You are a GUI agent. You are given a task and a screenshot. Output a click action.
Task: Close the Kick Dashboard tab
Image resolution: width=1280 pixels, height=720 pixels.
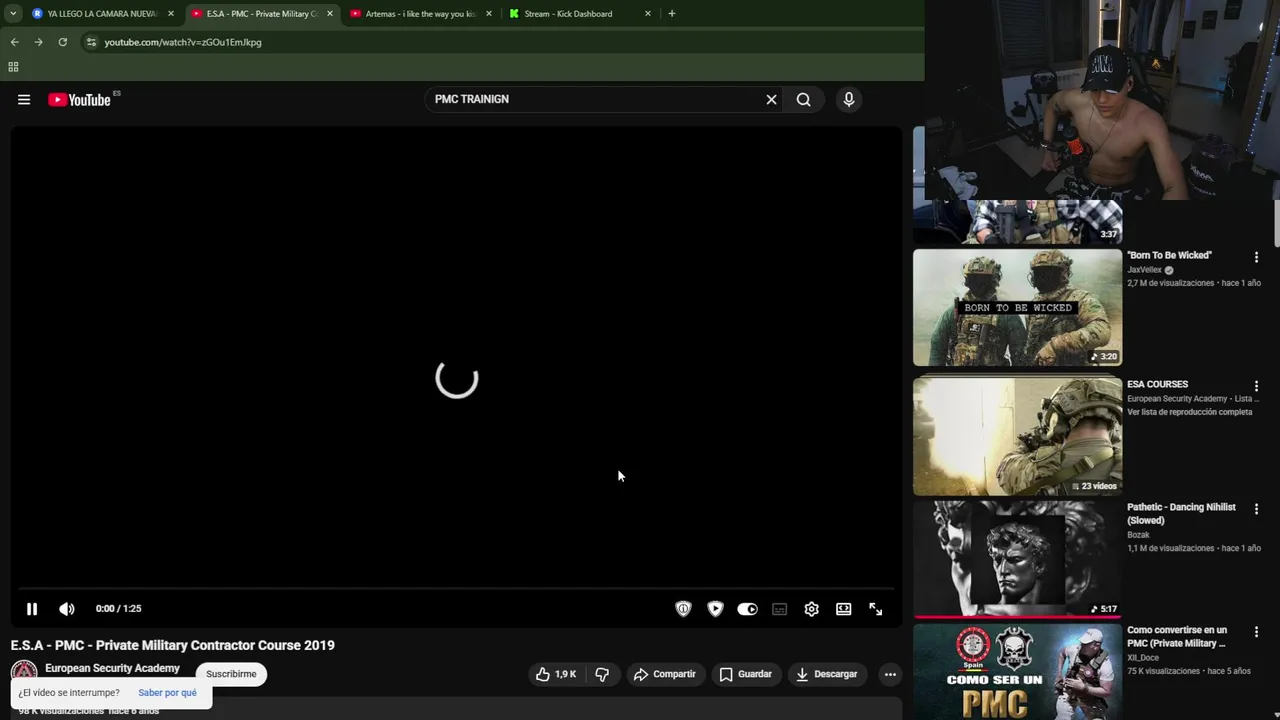pos(648,14)
